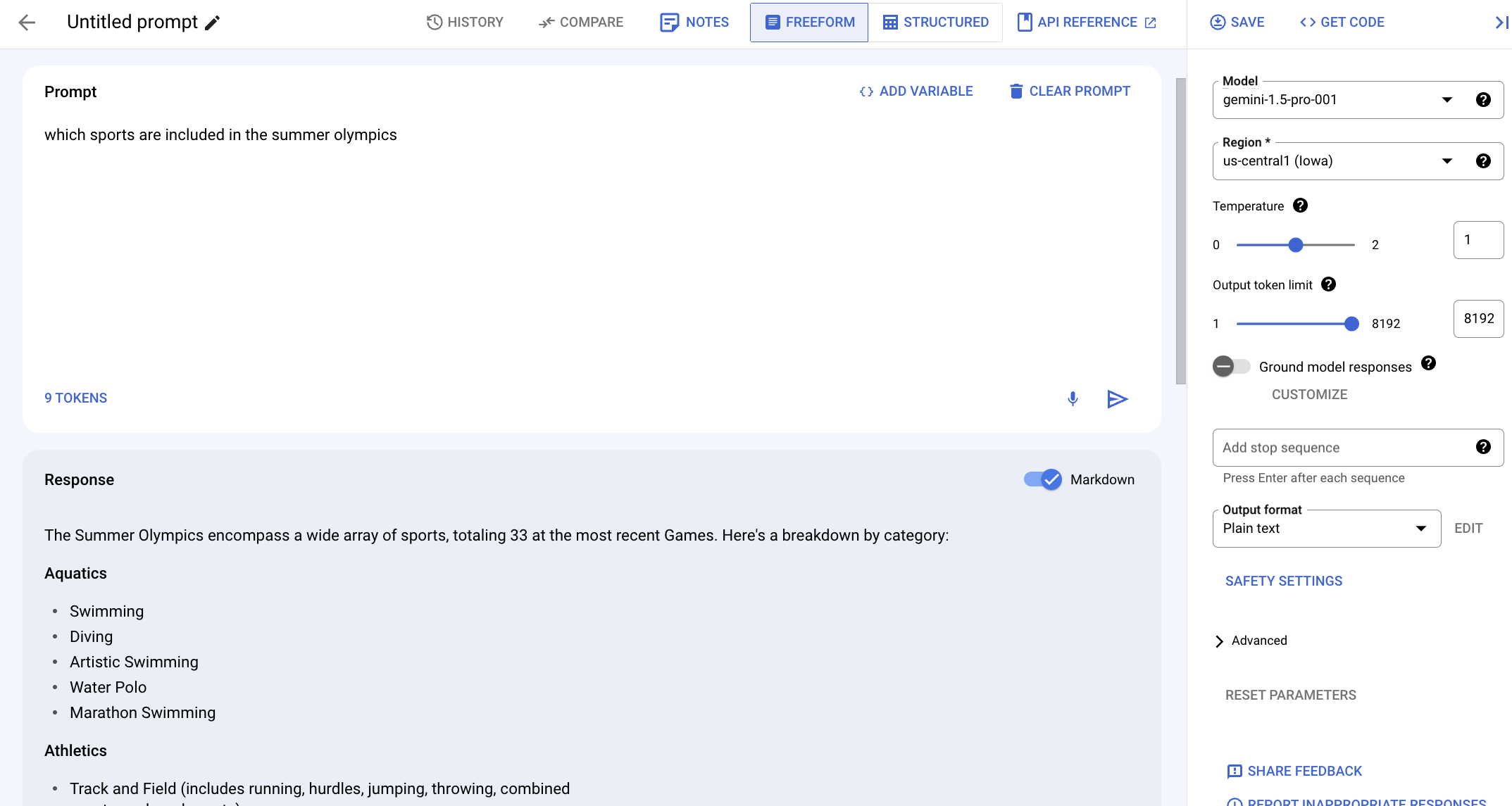Click help icon next to Model dropdown
Screen dimensions: 1512x806
1483,100
